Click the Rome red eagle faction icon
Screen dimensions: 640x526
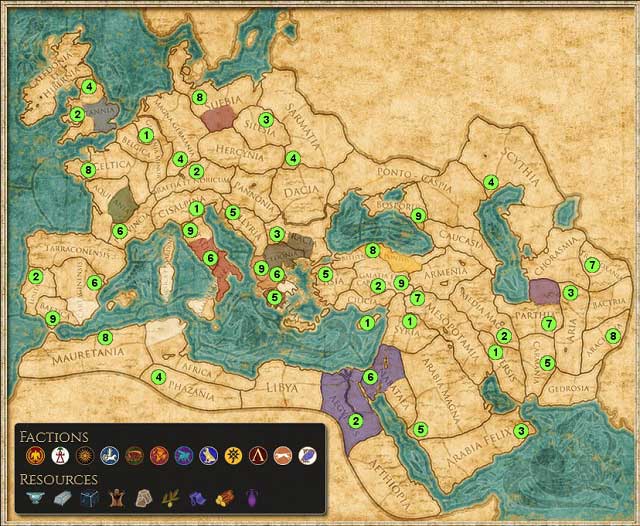(35, 456)
